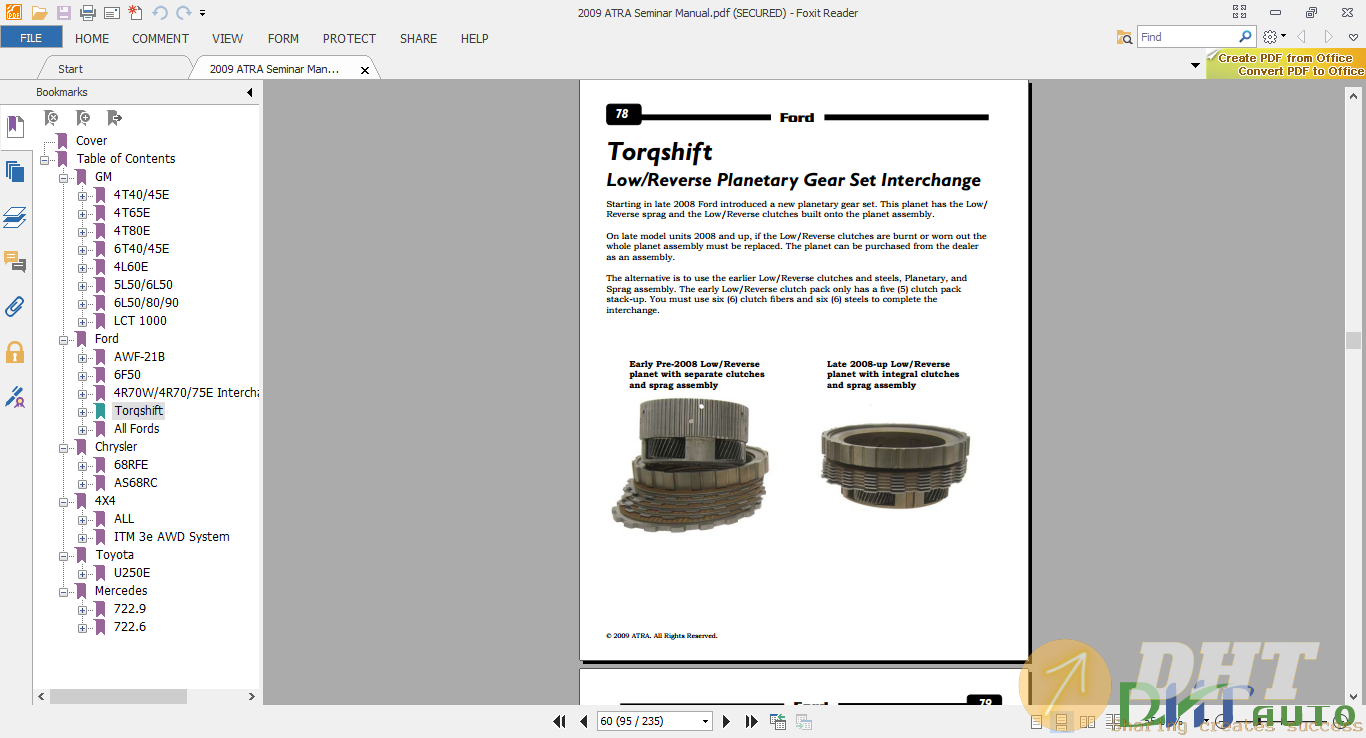Image resolution: width=1366 pixels, height=738 pixels.
Task: Select the AWF-21B bookmark
Action: point(139,357)
